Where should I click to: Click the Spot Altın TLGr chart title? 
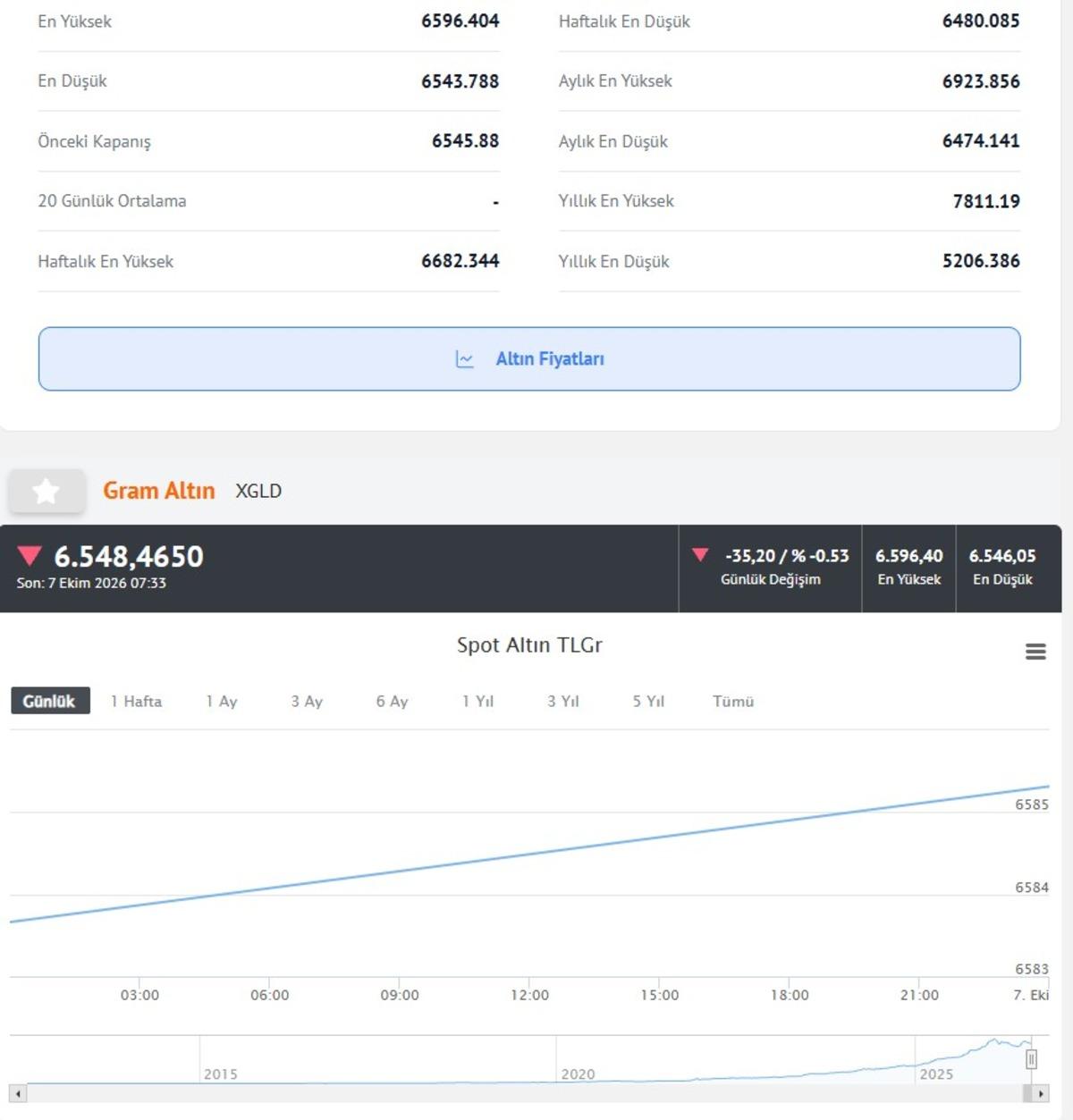[x=529, y=644]
